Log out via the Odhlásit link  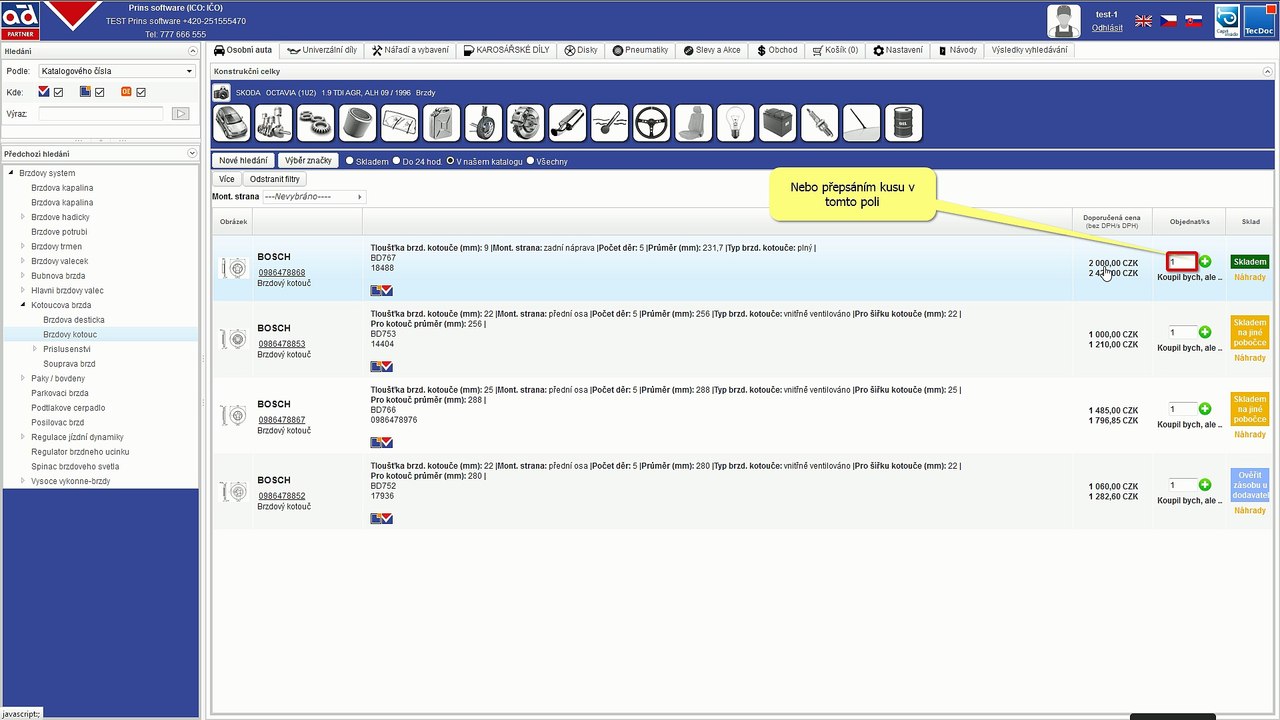tap(1107, 28)
